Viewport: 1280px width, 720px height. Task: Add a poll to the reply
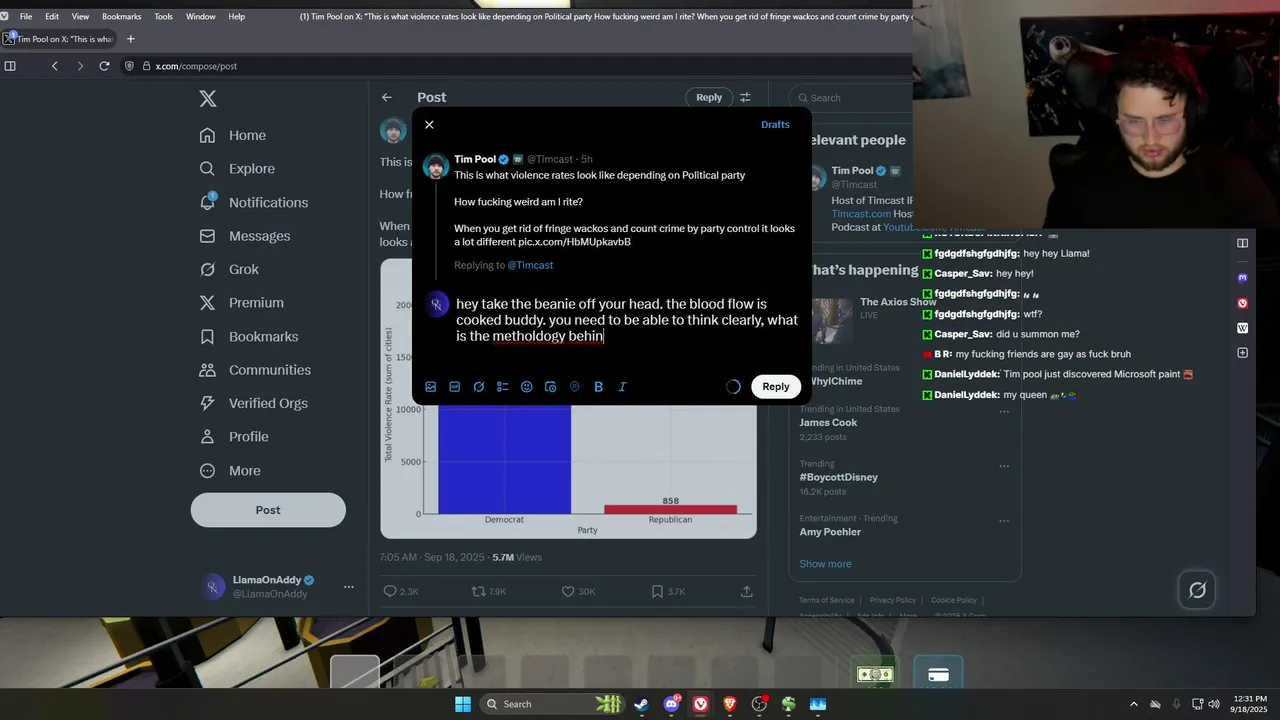(x=503, y=387)
